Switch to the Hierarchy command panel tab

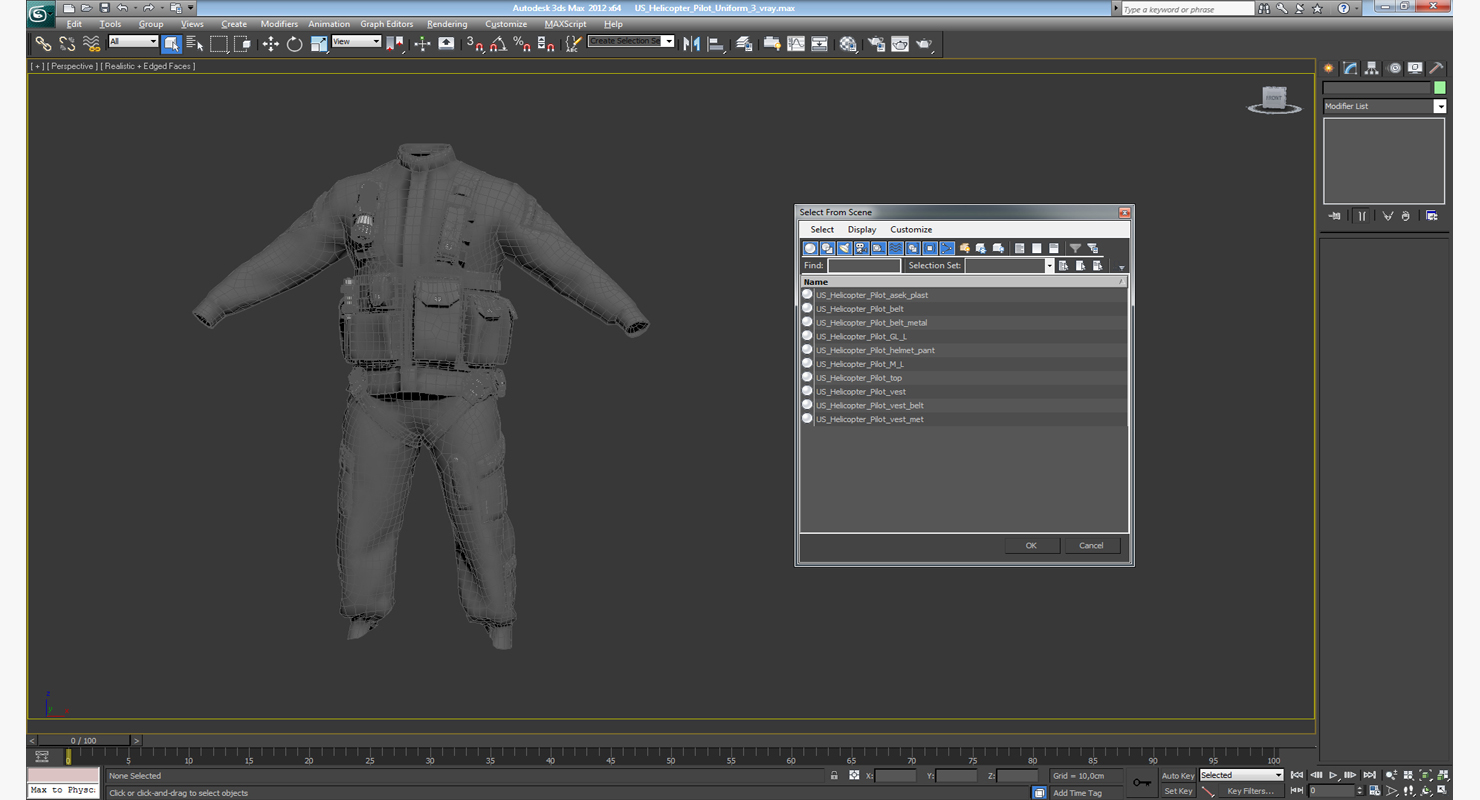[1372, 68]
